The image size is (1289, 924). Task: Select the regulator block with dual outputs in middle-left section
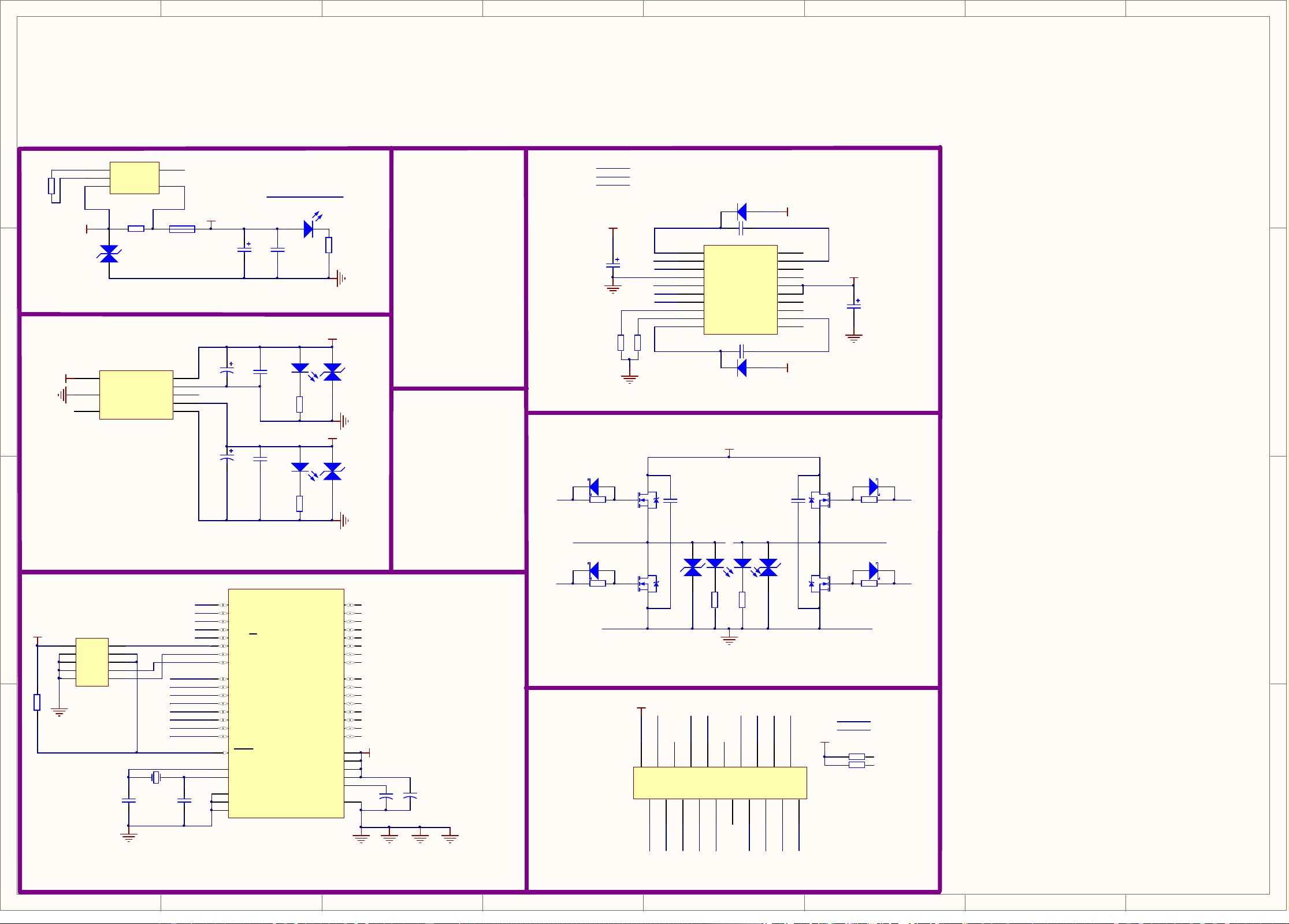tap(136, 395)
